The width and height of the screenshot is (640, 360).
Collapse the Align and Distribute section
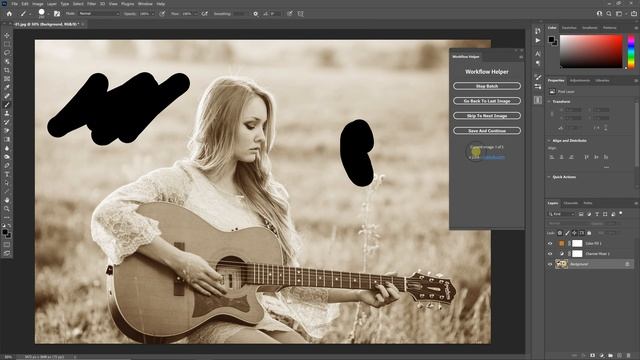coord(549,140)
